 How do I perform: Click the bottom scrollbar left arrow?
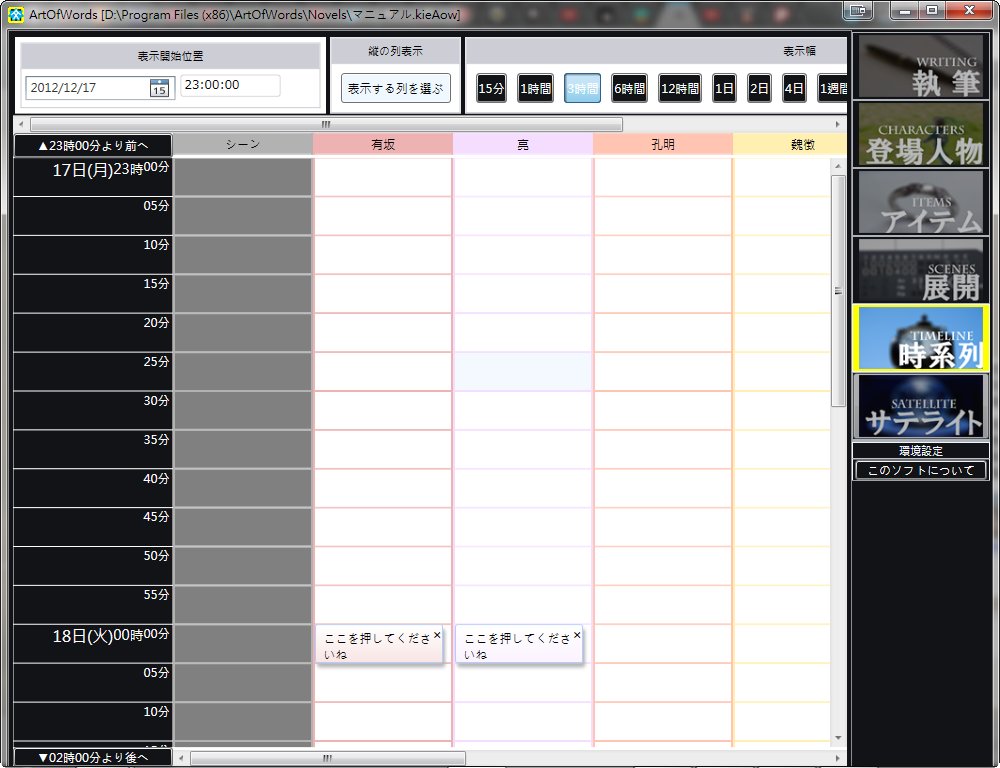(x=181, y=758)
